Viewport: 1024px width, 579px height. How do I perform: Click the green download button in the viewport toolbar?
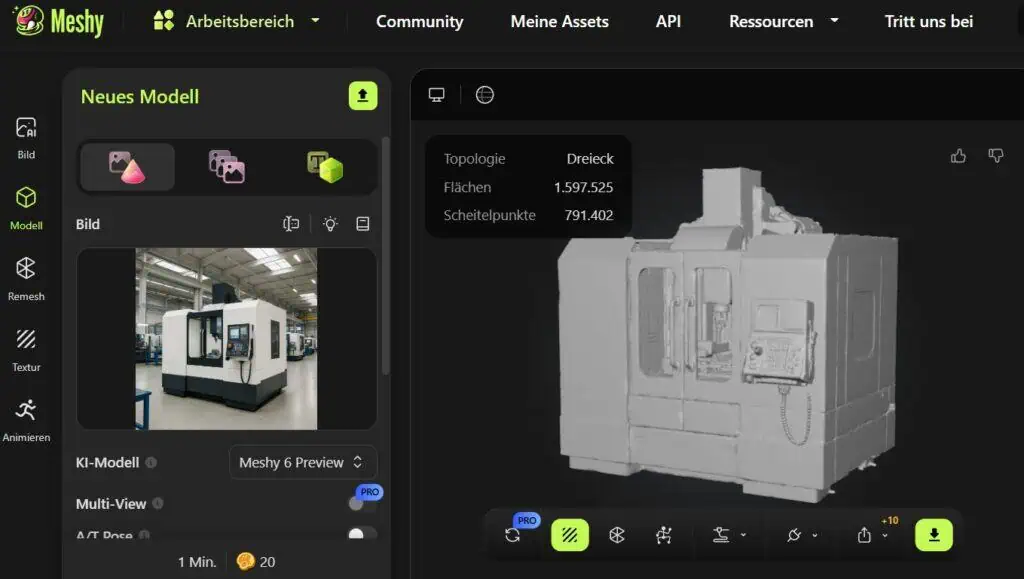[932, 535]
